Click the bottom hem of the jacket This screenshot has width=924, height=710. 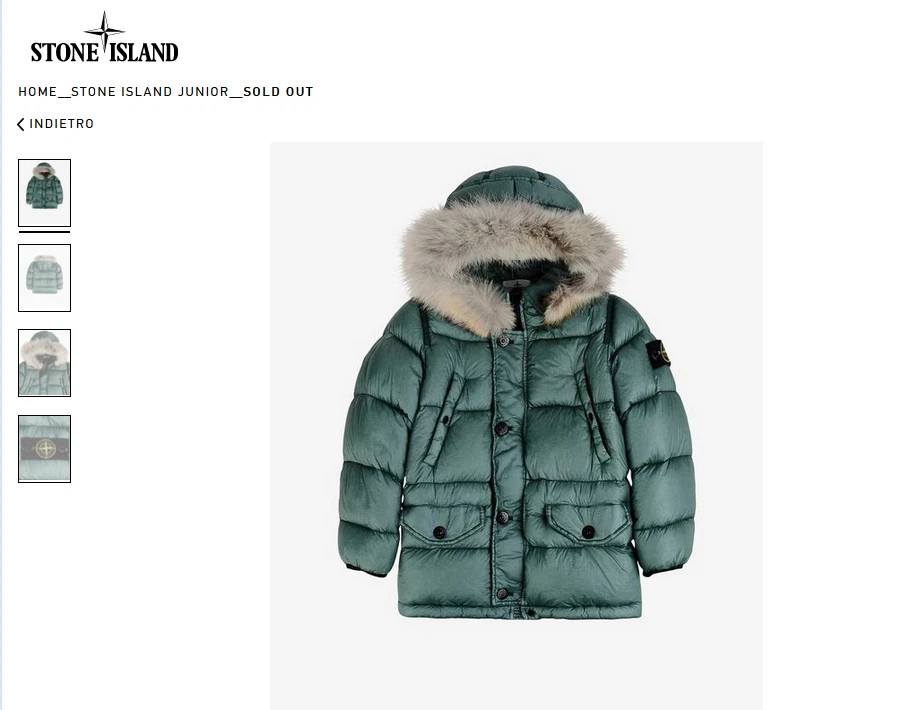click(519, 611)
